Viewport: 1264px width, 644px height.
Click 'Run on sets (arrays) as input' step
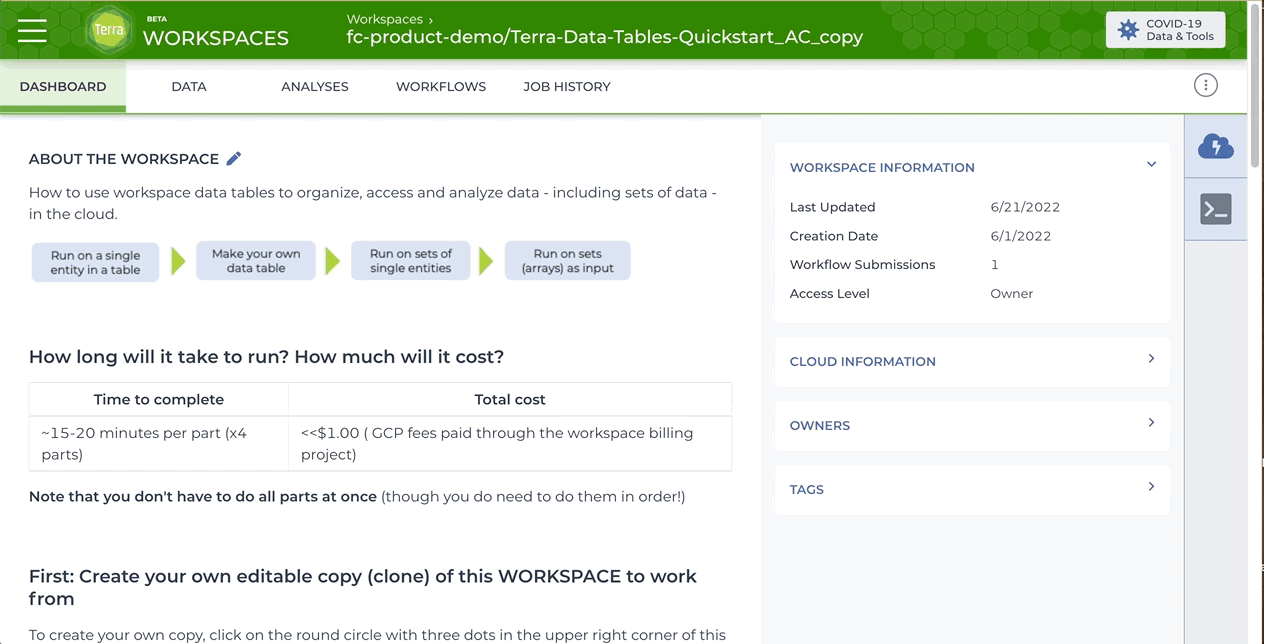click(568, 261)
